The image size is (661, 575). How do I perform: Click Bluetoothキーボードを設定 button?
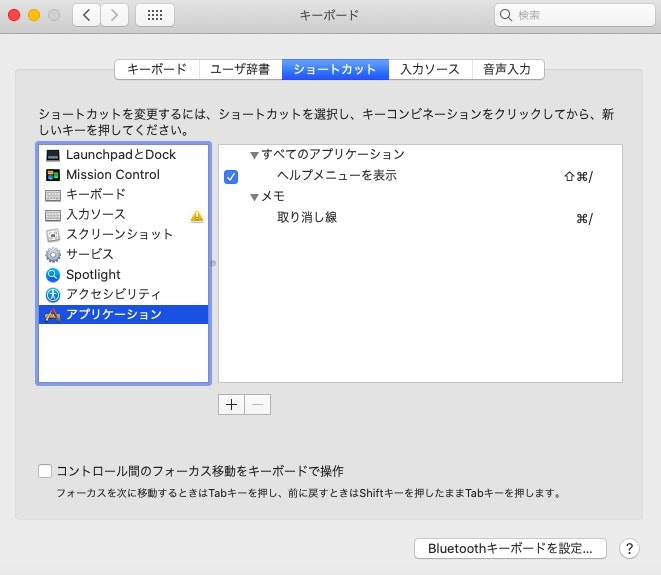click(510, 548)
